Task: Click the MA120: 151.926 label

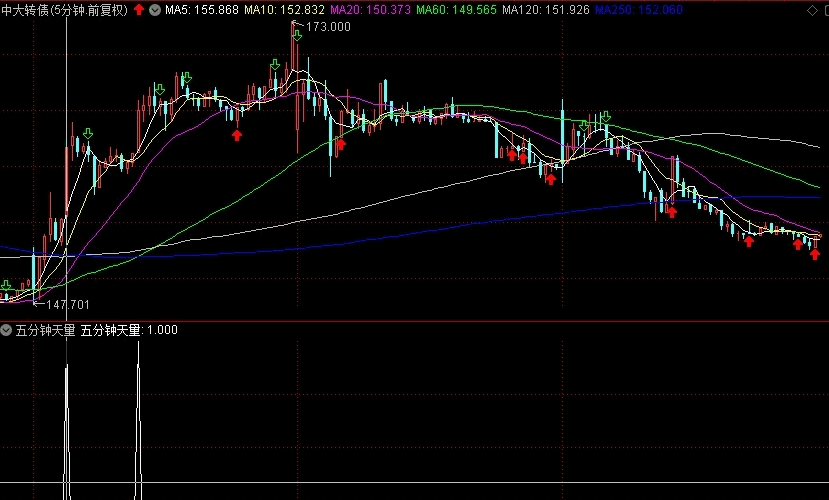Action: pyautogui.click(x=546, y=10)
